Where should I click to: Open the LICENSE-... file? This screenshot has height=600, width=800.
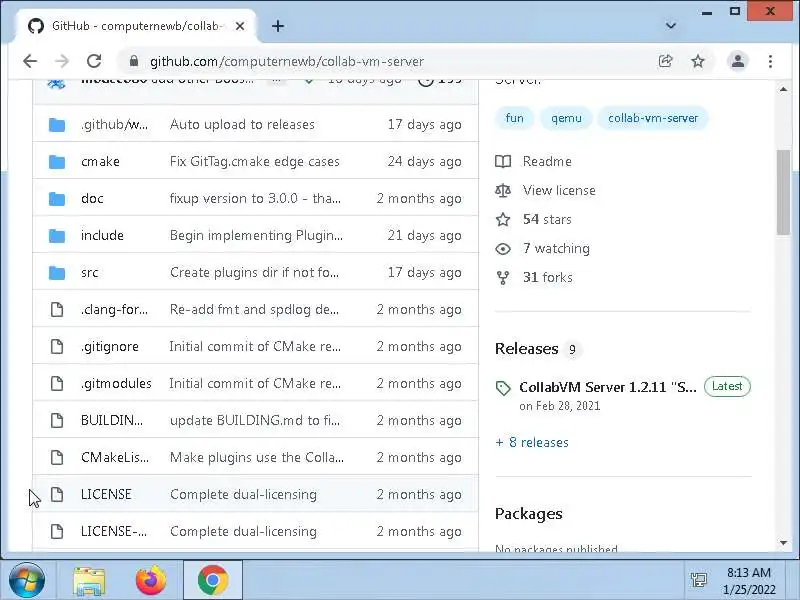[x=114, y=532]
